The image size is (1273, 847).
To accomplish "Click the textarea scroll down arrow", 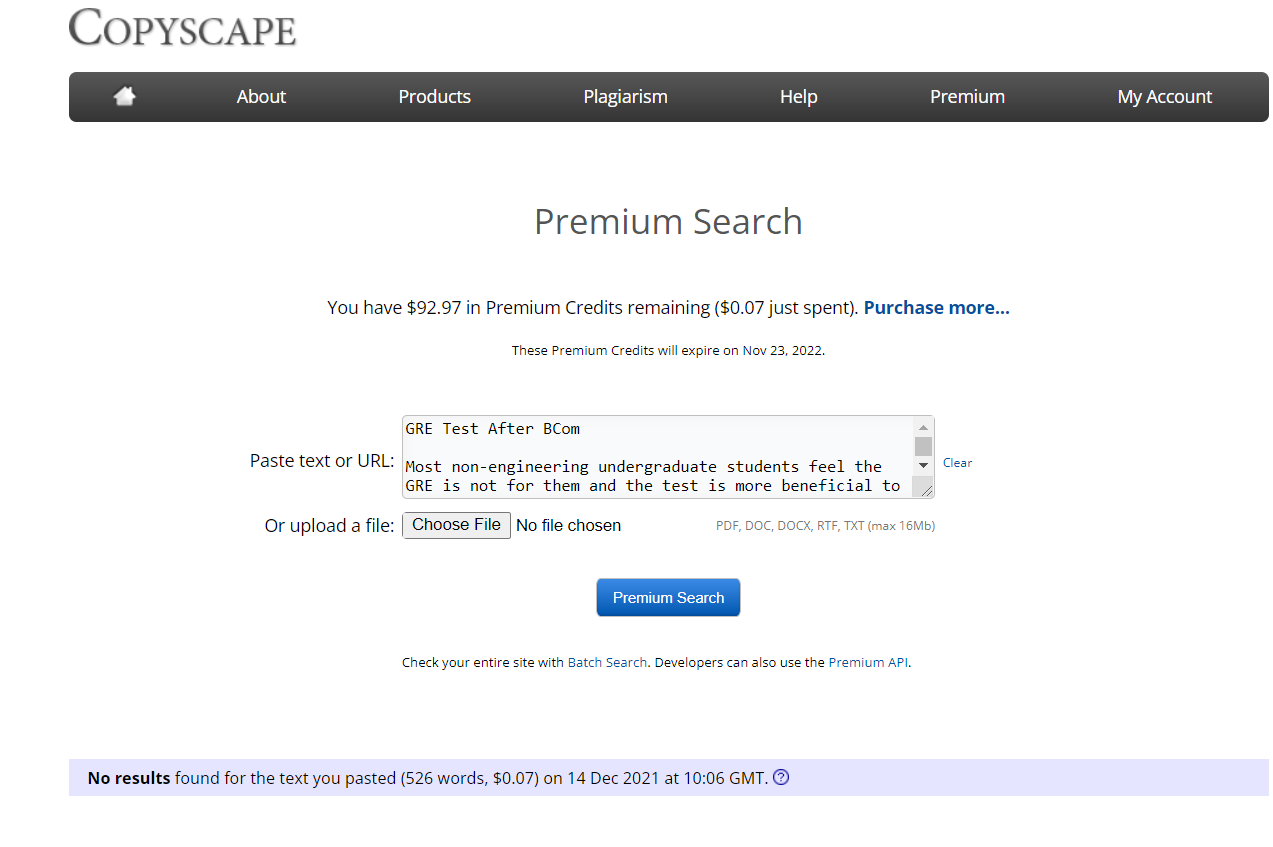I will [923, 466].
